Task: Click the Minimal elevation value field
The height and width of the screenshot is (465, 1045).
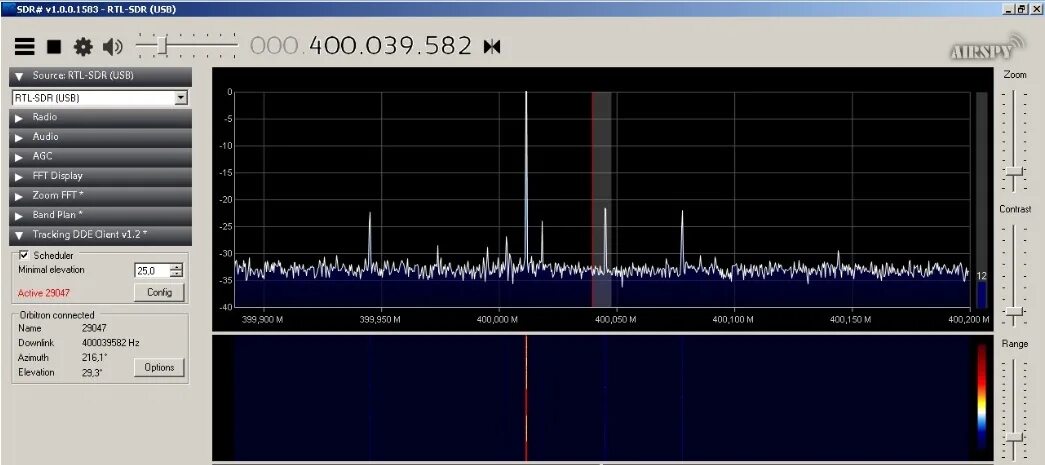Action: point(152,270)
